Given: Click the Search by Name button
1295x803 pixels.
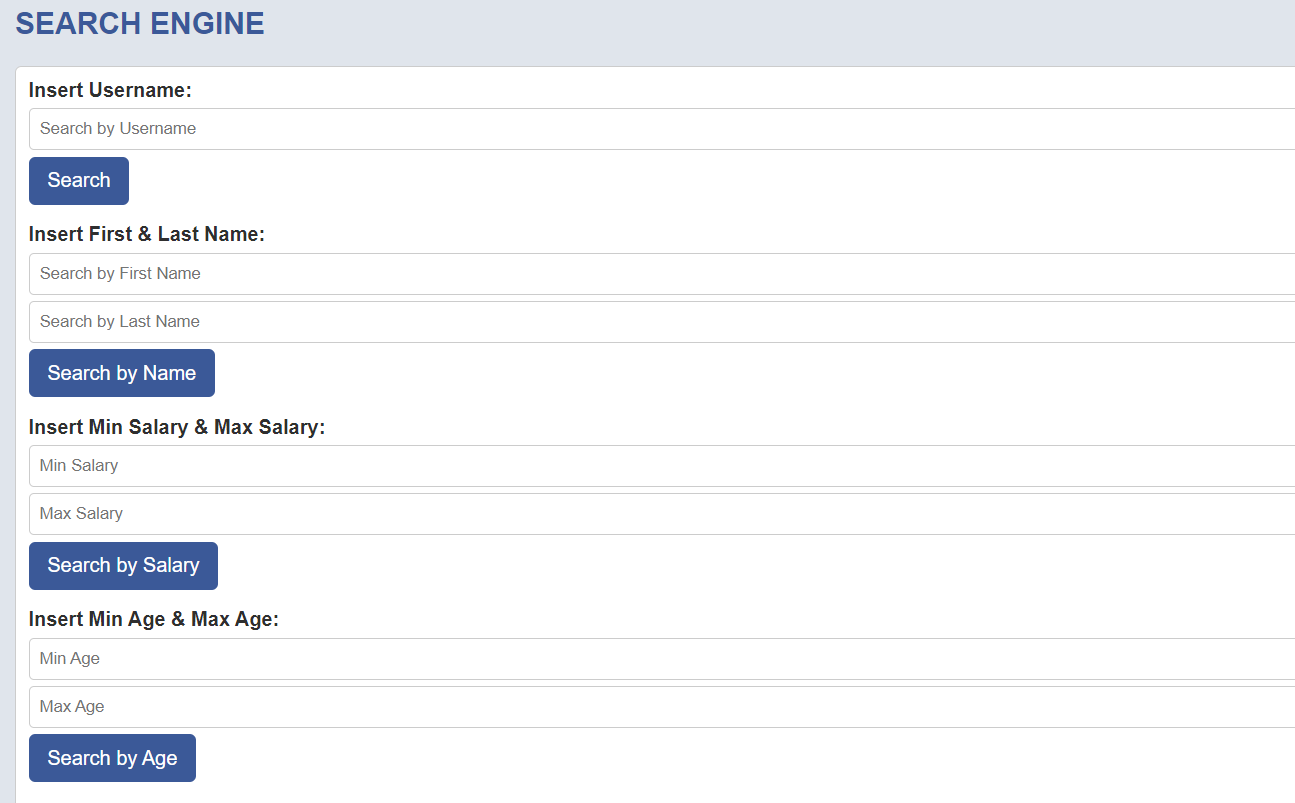Looking at the screenshot, I should pyautogui.click(x=122, y=373).
